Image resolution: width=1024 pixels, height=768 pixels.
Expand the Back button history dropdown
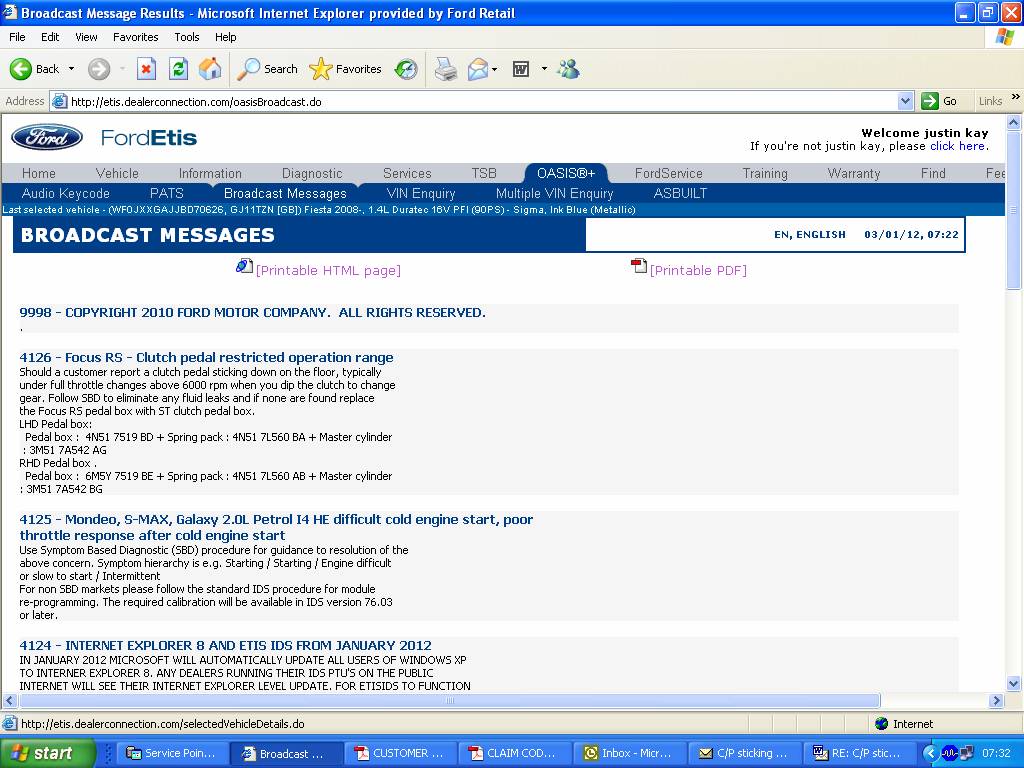tap(71, 69)
